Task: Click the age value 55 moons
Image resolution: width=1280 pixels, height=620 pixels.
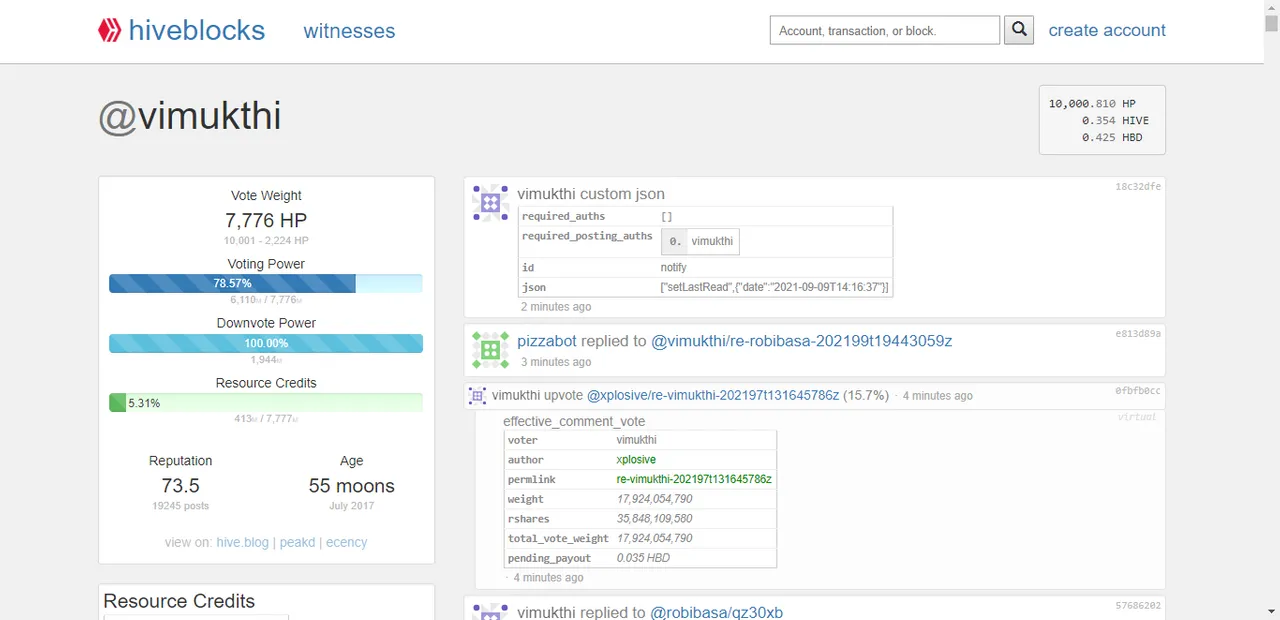Action: click(351, 486)
